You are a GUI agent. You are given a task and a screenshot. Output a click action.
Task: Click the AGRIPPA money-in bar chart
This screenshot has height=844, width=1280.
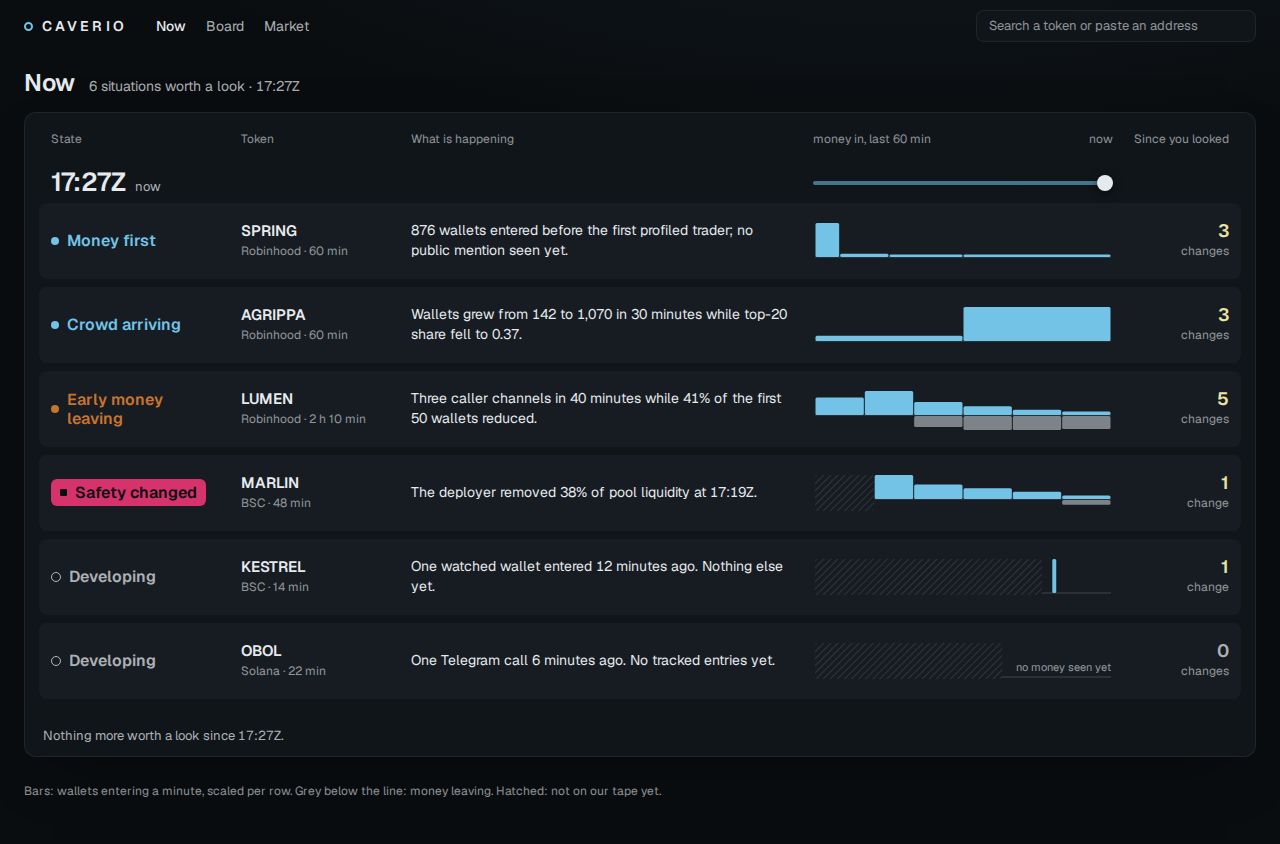pos(963,324)
